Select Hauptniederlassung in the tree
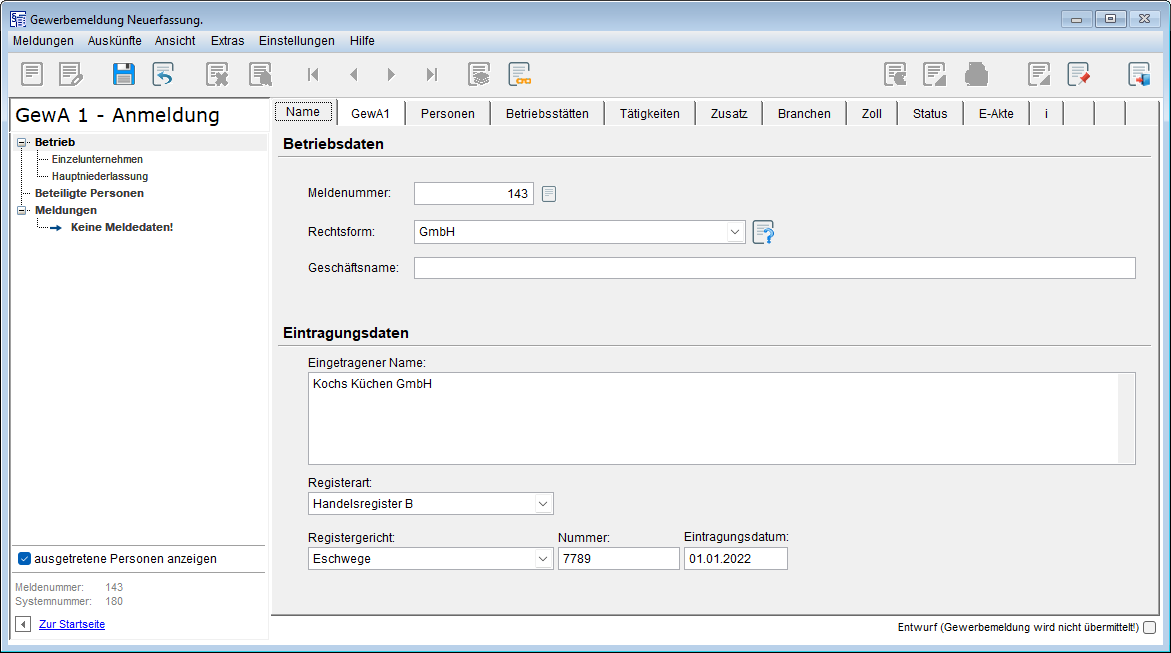 tap(100, 176)
